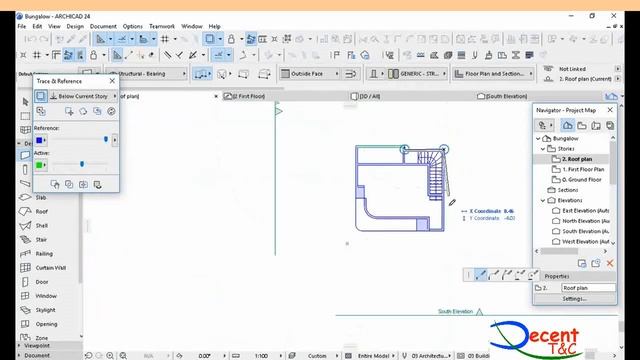Click the Reference intensity slider handle
Screen dimensions: 640x360
click(106, 140)
